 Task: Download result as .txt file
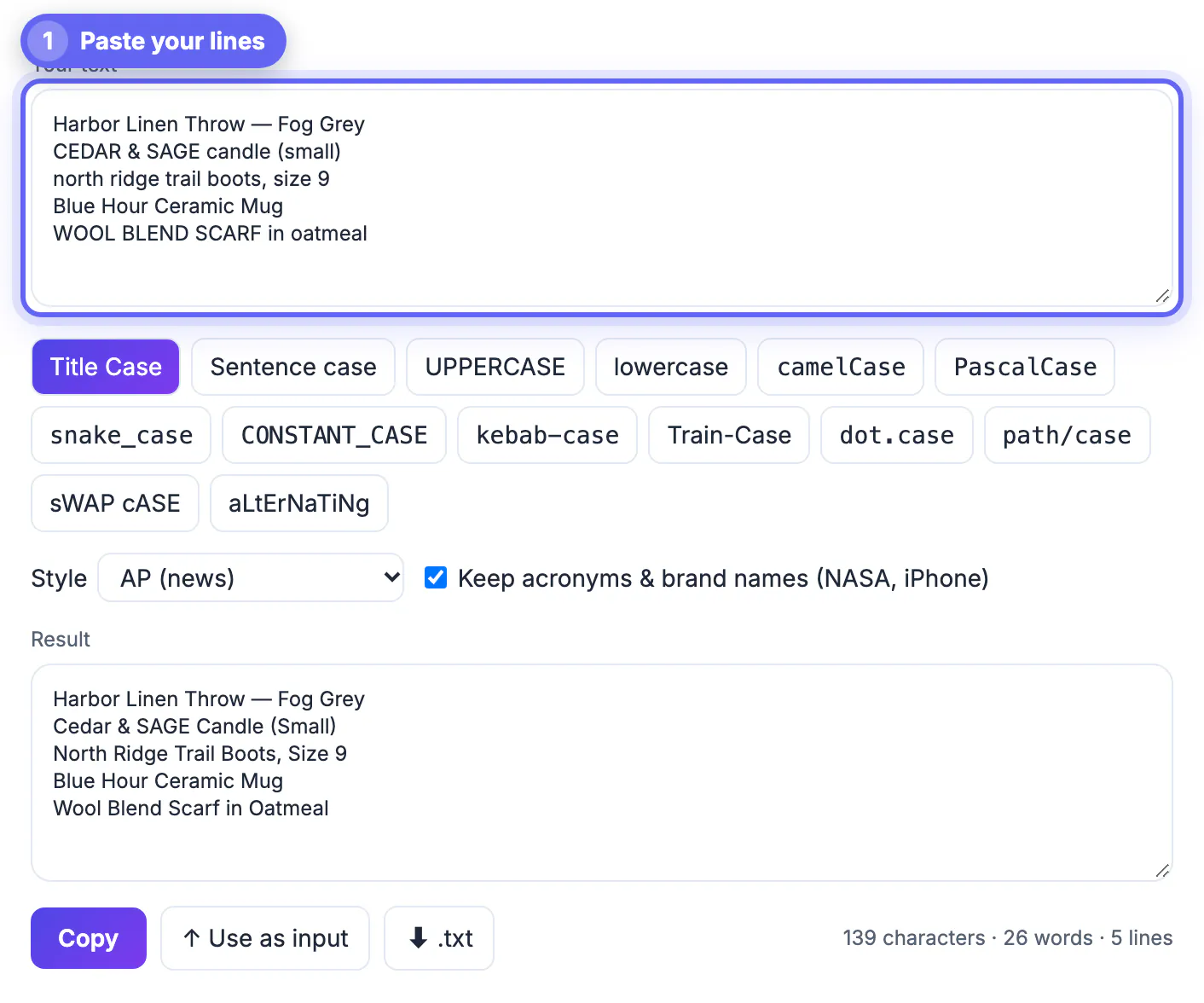pos(439,938)
